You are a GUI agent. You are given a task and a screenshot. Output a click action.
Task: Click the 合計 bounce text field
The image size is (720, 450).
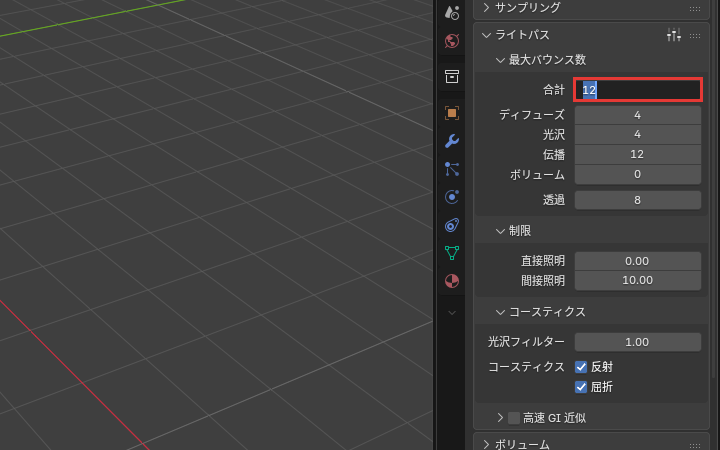[x=638, y=90]
